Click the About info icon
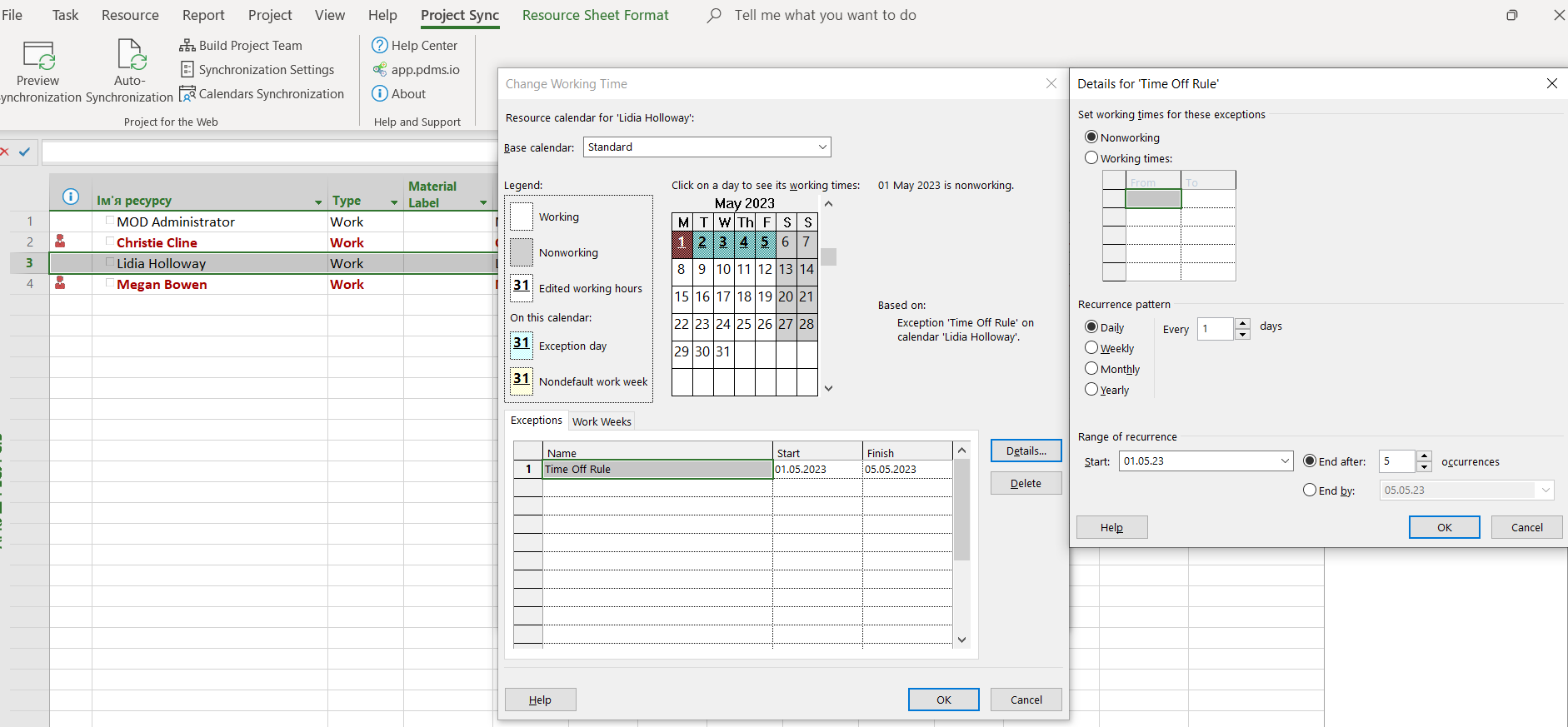The width and height of the screenshot is (1568, 727). (380, 94)
